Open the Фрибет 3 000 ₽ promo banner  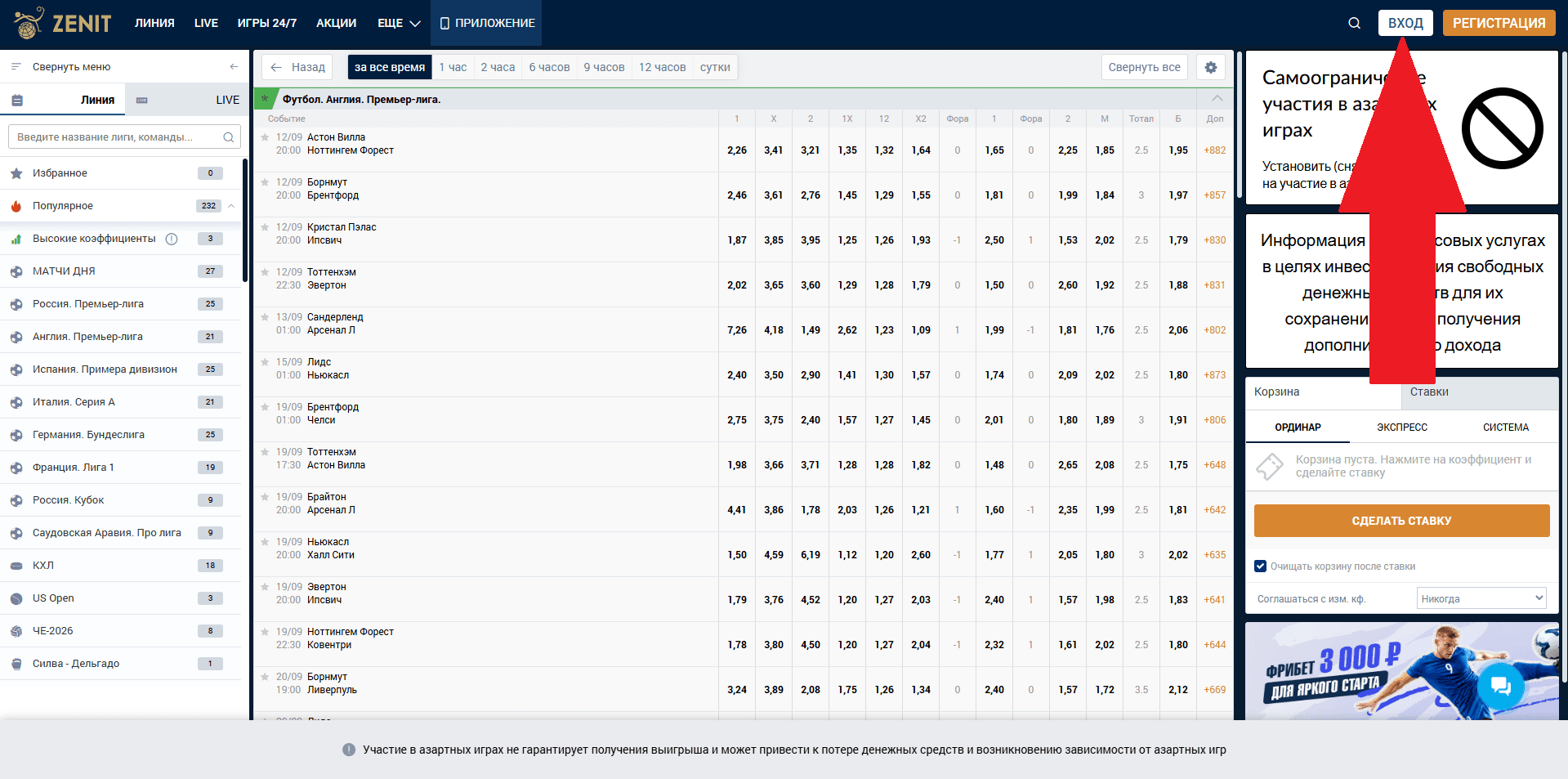click(1401, 671)
